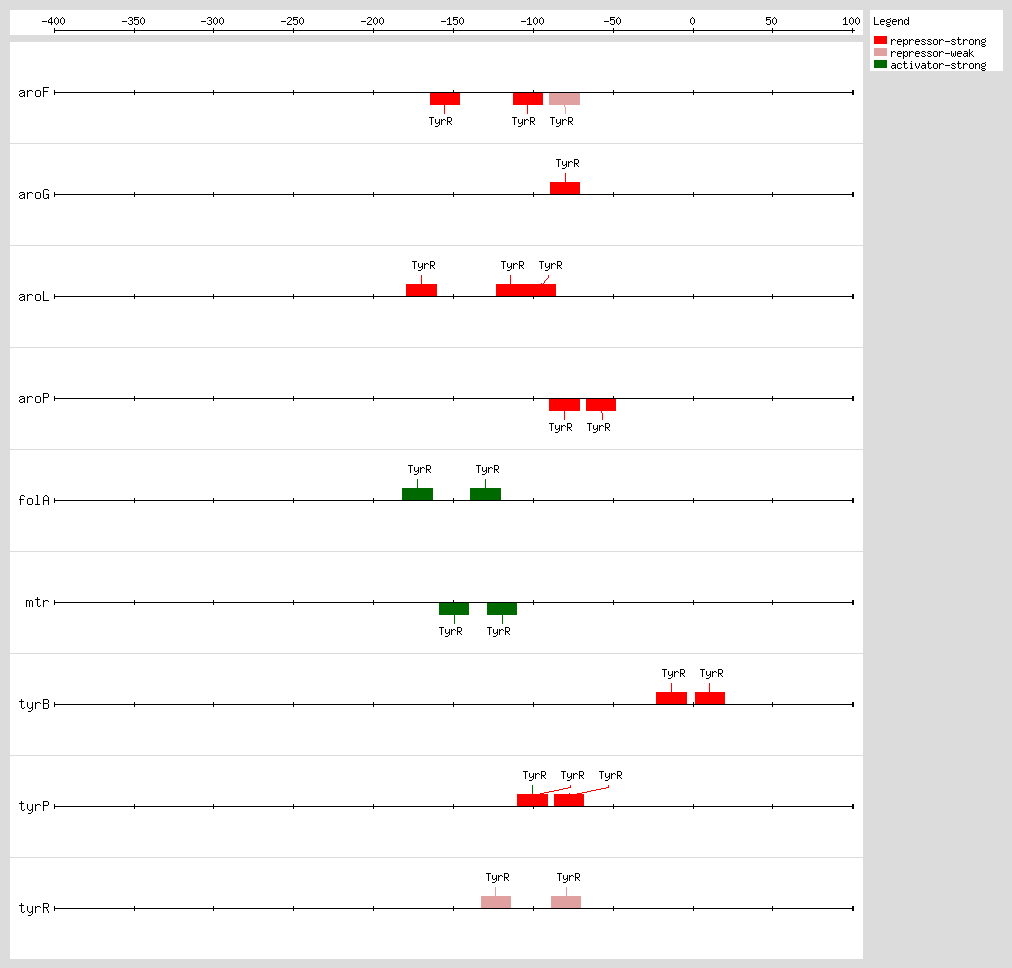Image resolution: width=1012 pixels, height=968 pixels.
Task: Select the right pink weak site on tyrR
Action: coord(566,902)
